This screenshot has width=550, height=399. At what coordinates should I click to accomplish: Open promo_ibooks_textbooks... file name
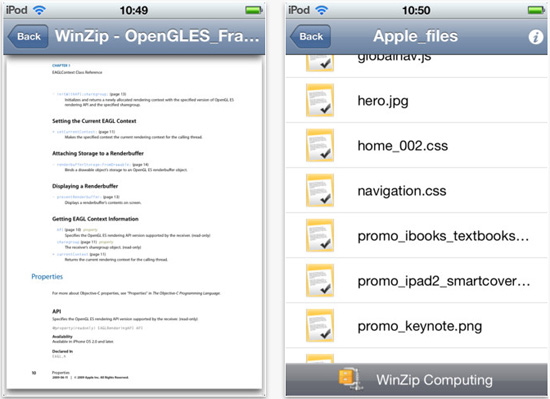pos(443,236)
